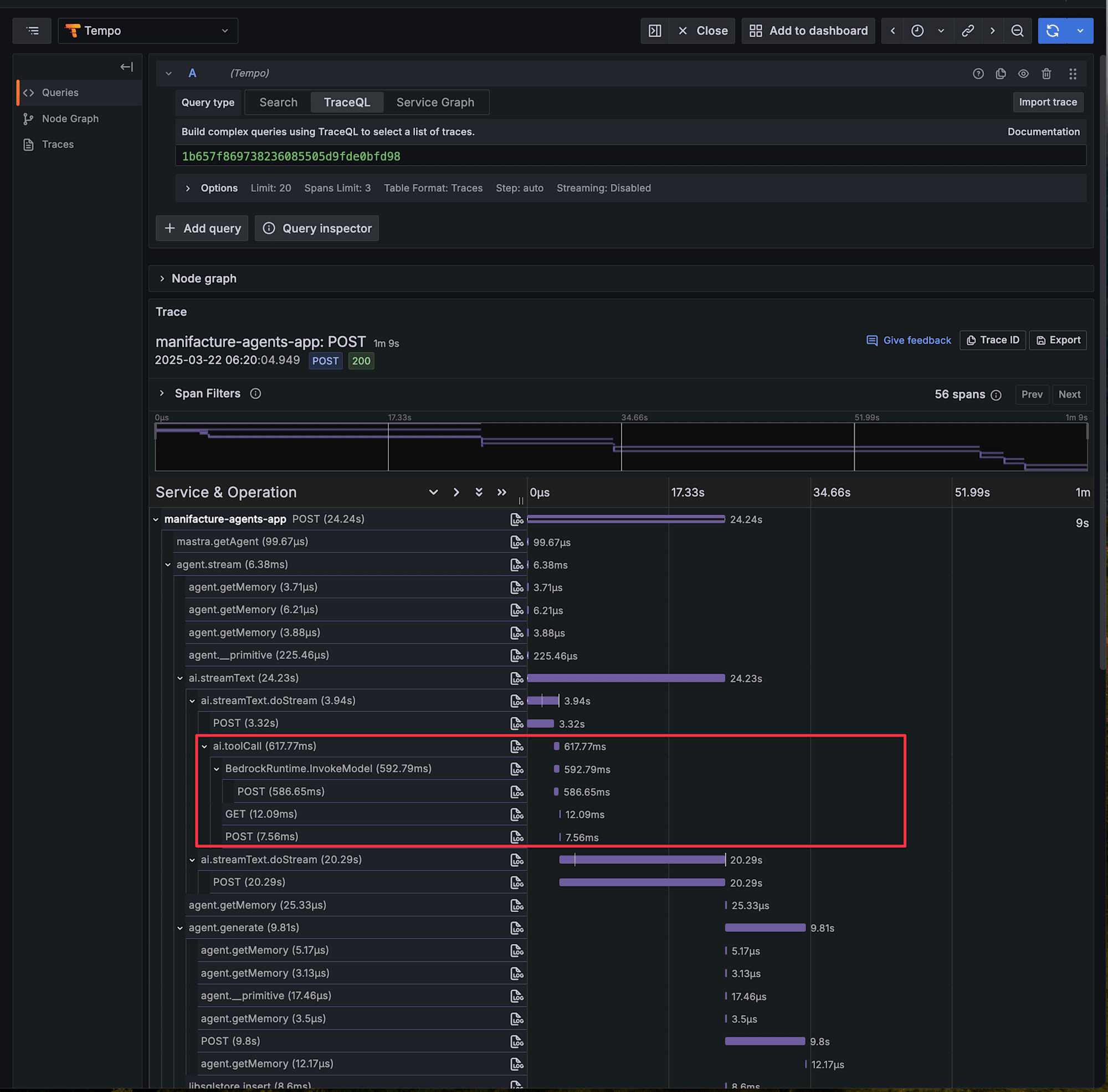
Task: Switch to Service Graph tab
Action: [435, 102]
